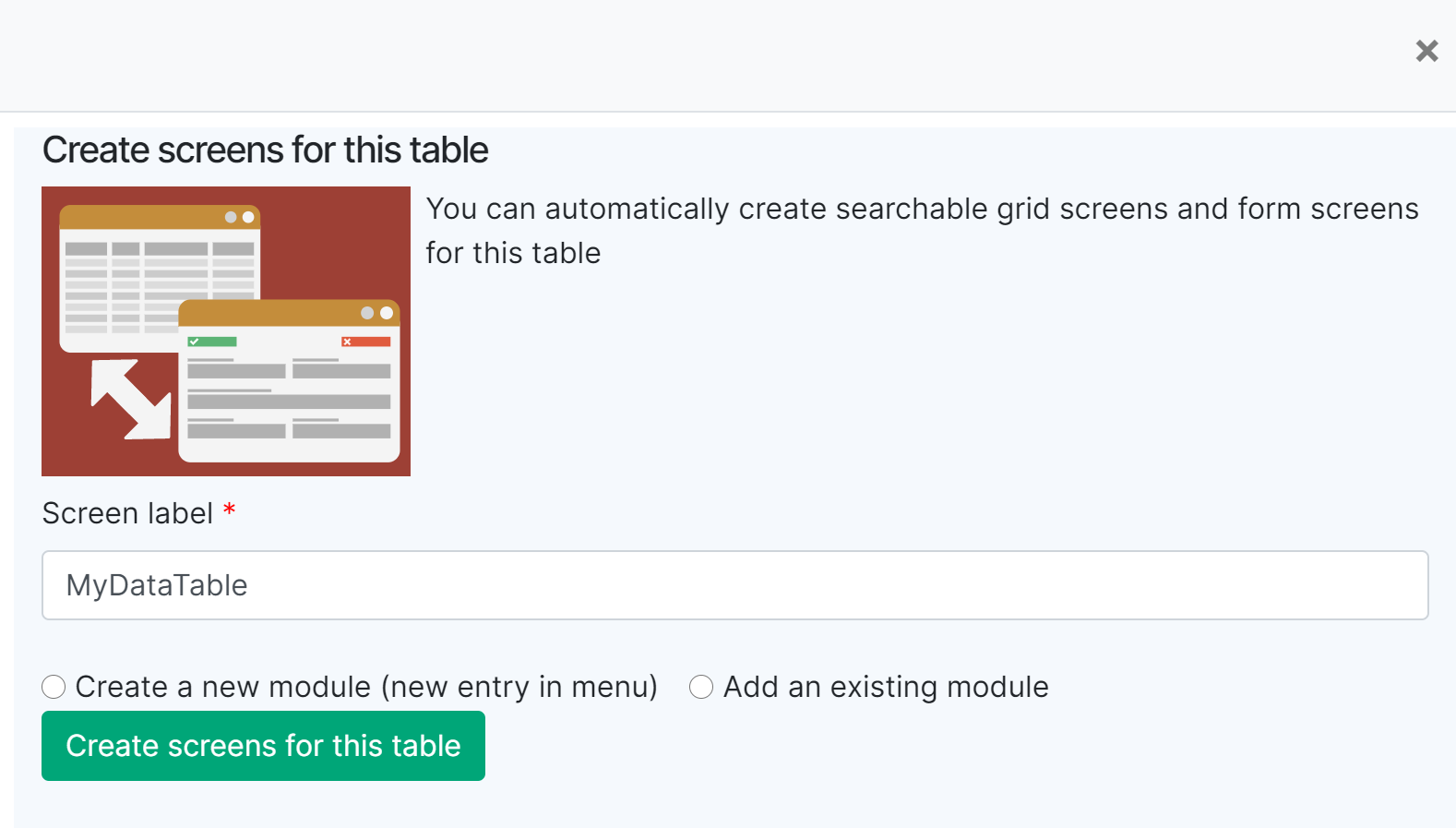Click the Create screens for this table heading
This screenshot has width=1456, height=828.
tap(266, 150)
